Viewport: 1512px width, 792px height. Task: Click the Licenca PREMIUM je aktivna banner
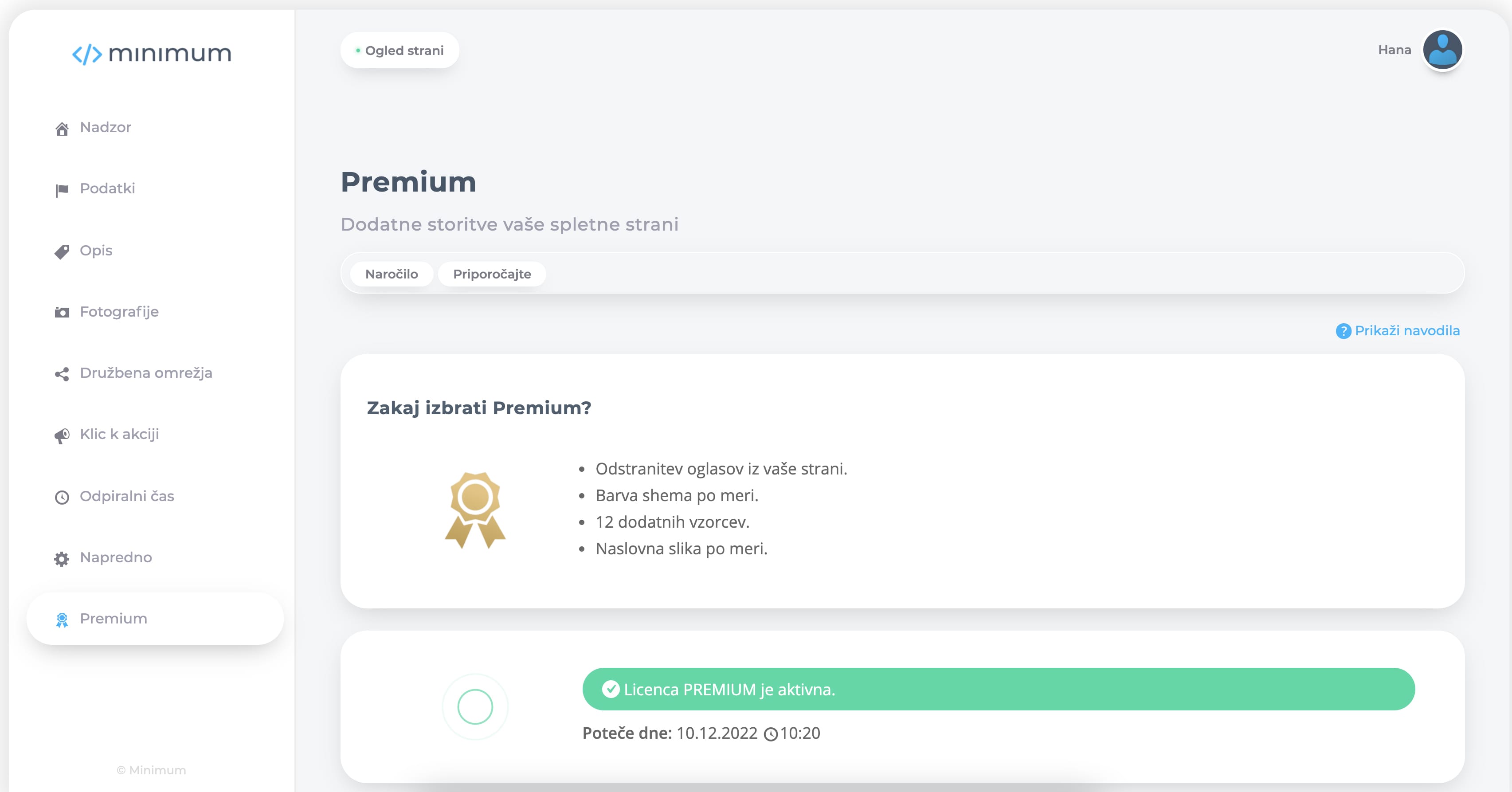[998, 689]
